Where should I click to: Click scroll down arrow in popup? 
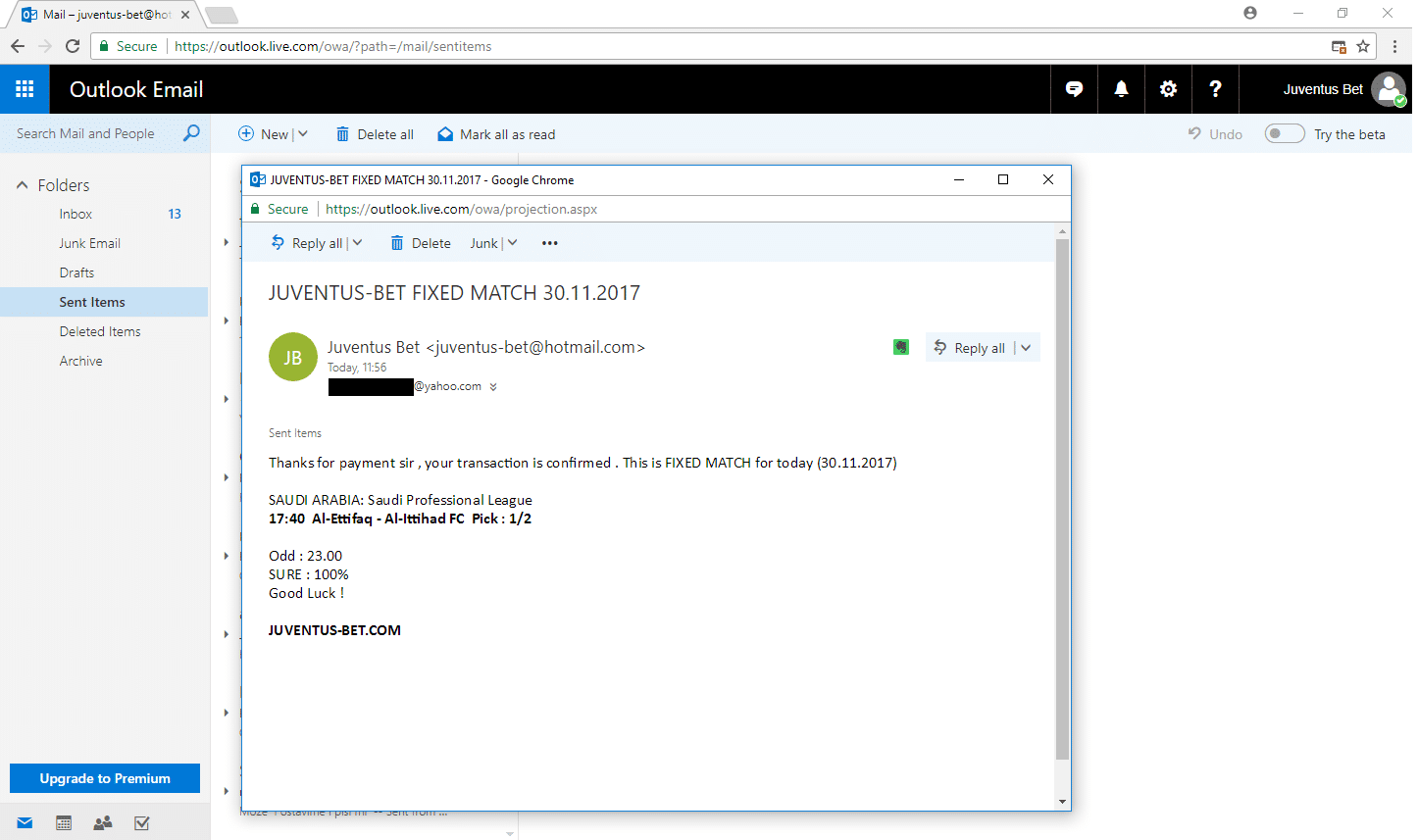[1062, 802]
